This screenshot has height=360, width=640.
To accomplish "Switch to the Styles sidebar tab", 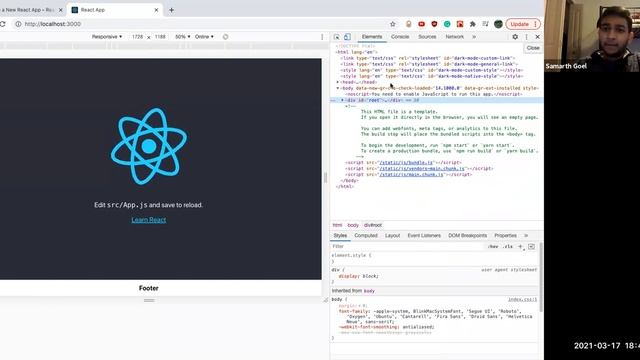I will pyautogui.click(x=340, y=236).
